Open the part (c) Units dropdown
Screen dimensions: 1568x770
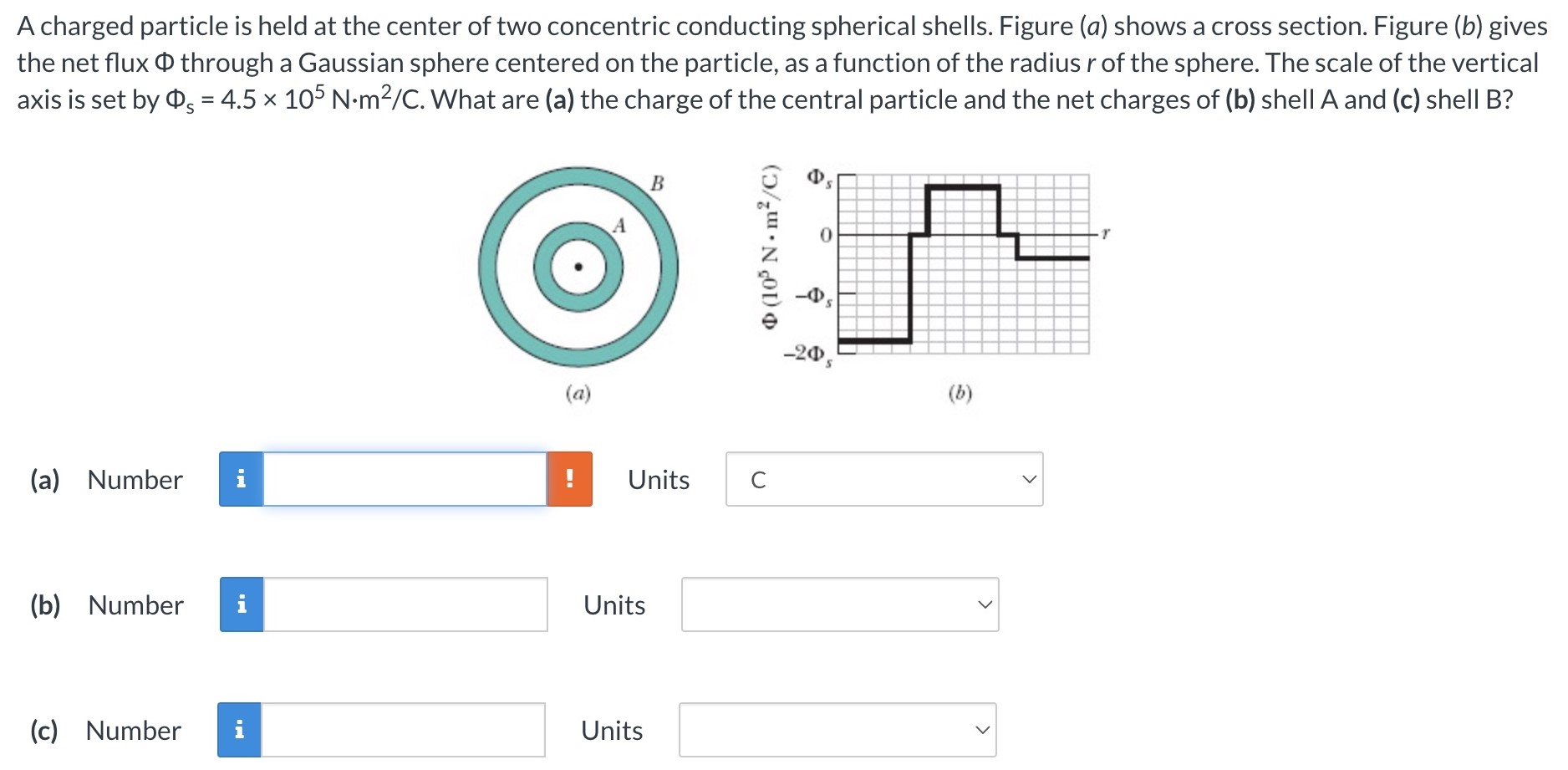point(837,730)
